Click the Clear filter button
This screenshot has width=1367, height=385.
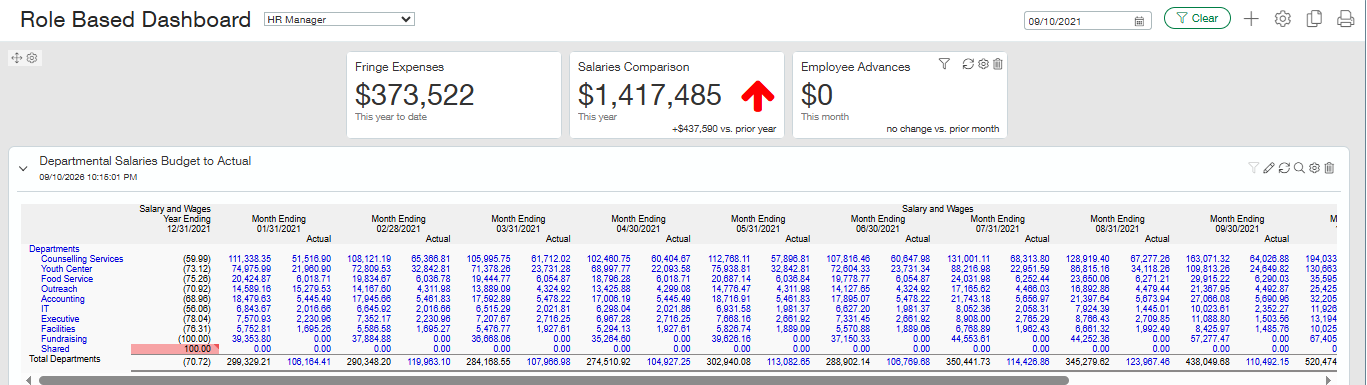tap(1197, 18)
